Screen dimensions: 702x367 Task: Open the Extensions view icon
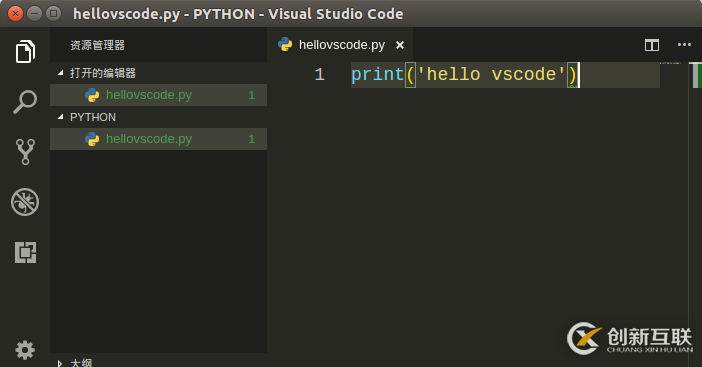coord(25,252)
